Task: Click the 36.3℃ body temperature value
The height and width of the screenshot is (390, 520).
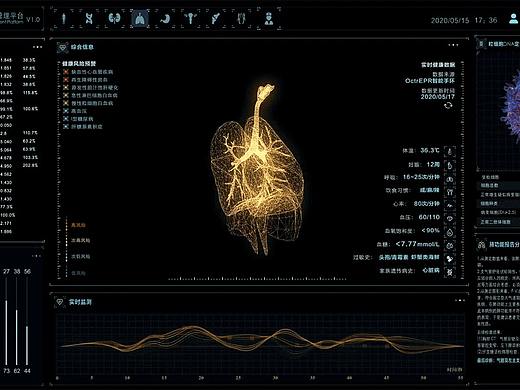Action: (x=430, y=151)
